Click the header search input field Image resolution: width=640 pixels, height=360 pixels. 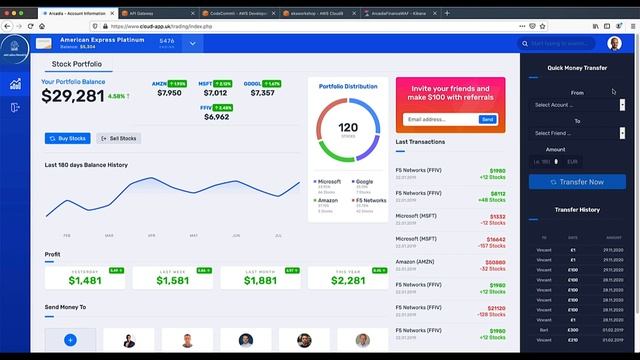560,43
